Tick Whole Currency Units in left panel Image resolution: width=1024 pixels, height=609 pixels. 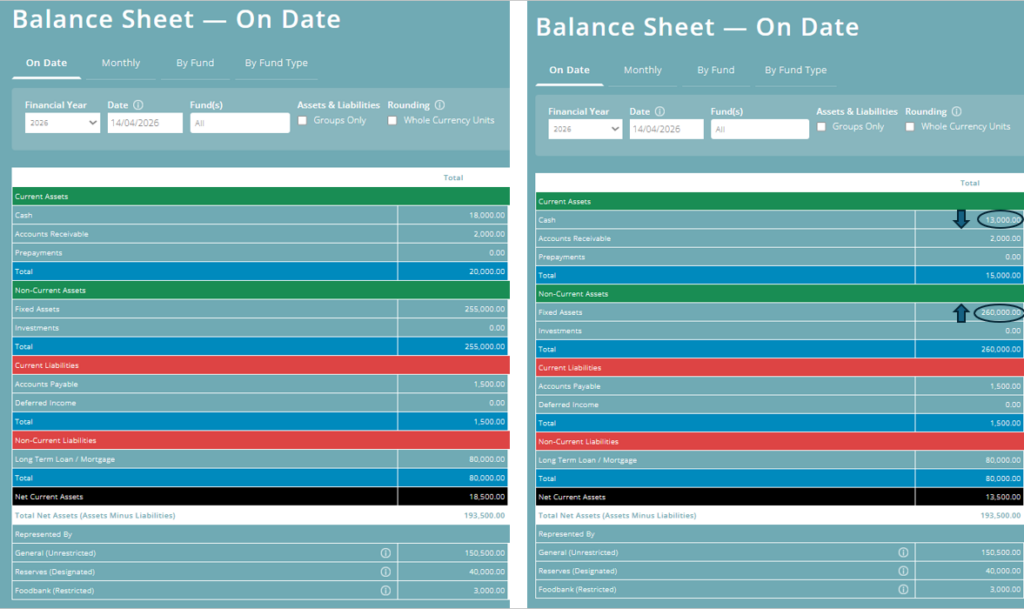pyautogui.click(x=392, y=121)
